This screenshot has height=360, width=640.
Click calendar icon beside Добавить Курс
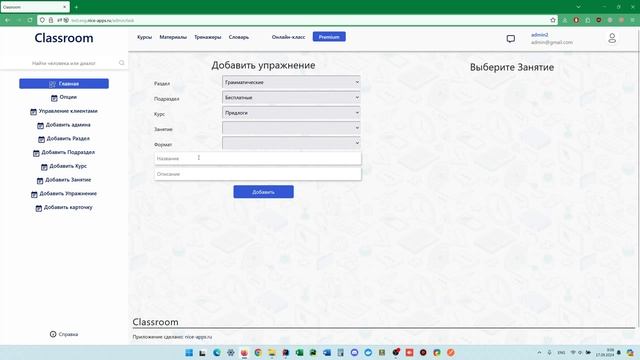[44, 167]
